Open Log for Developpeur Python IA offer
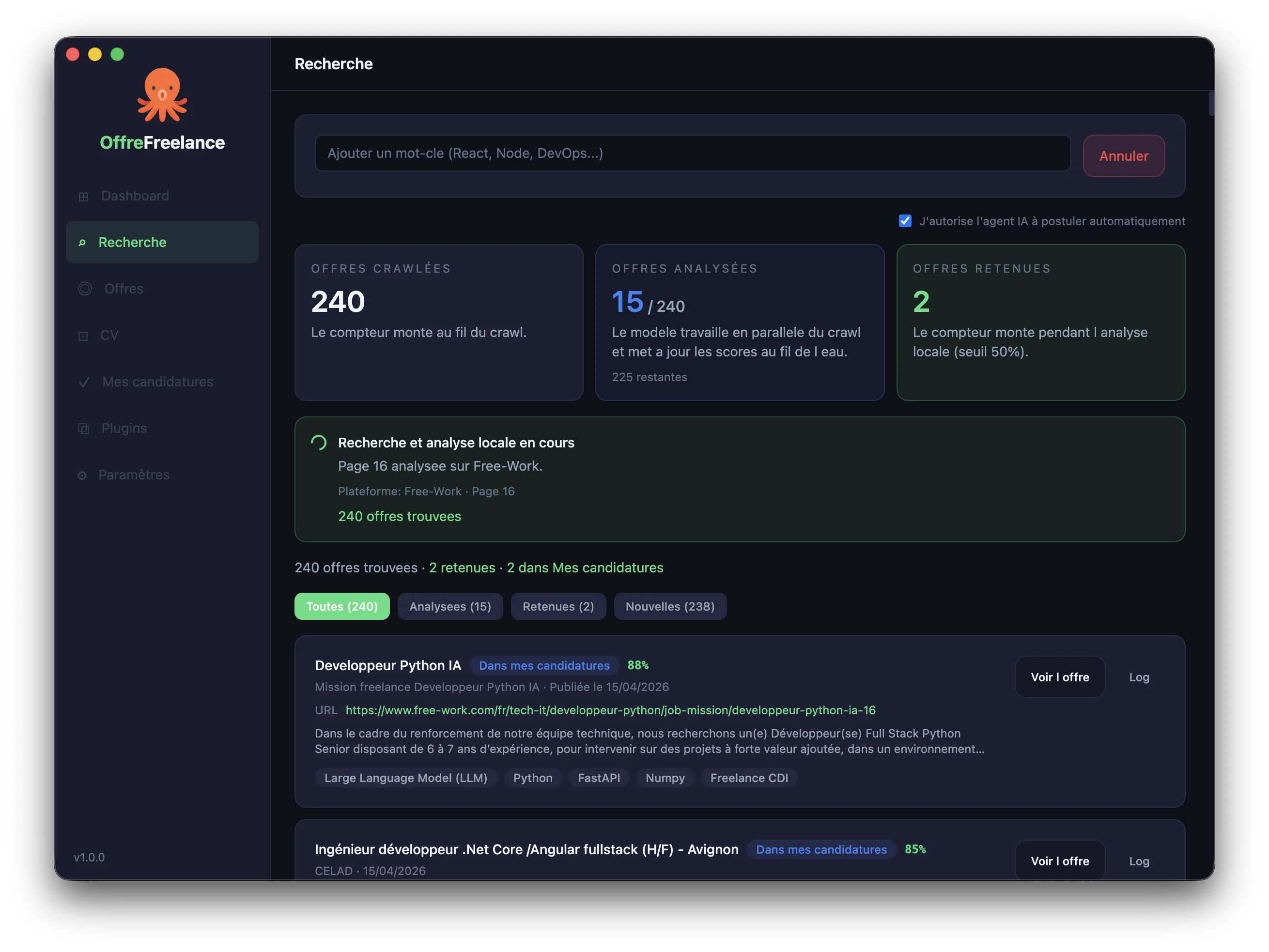The image size is (1269, 952). pyautogui.click(x=1139, y=677)
